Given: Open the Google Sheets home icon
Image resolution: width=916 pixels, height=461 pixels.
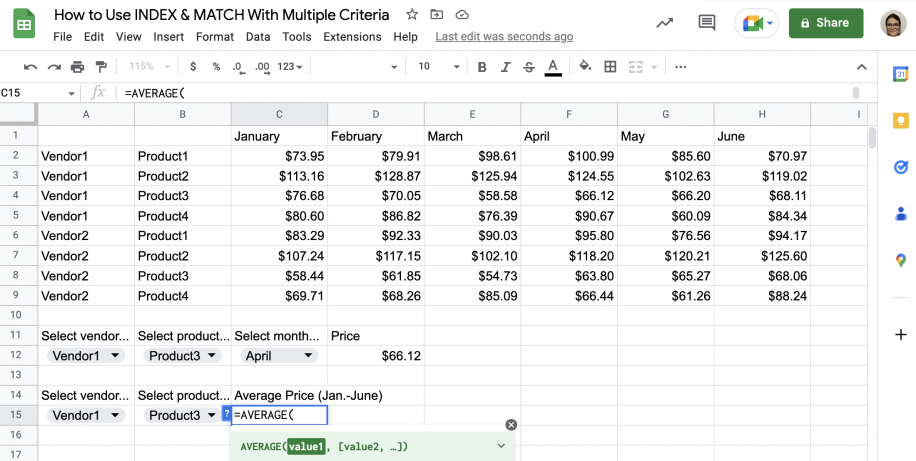Looking at the screenshot, I should pos(24,25).
